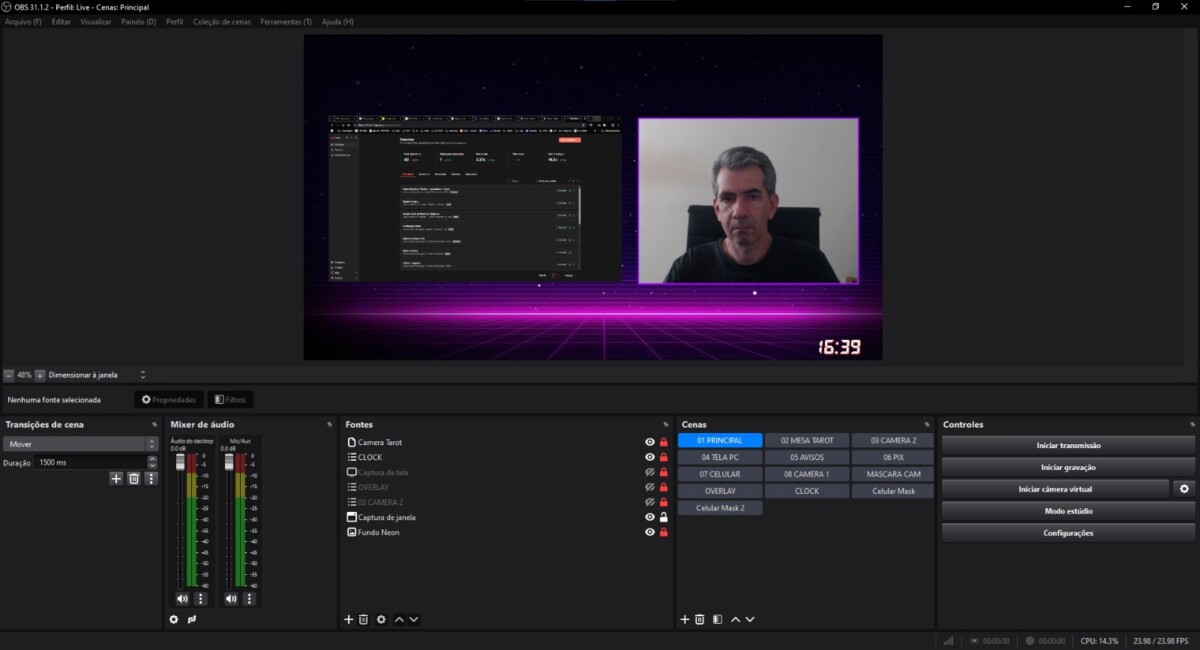Undock the Controles panel using its float icon
This screenshot has width=1200, height=650.
[1192, 425]
